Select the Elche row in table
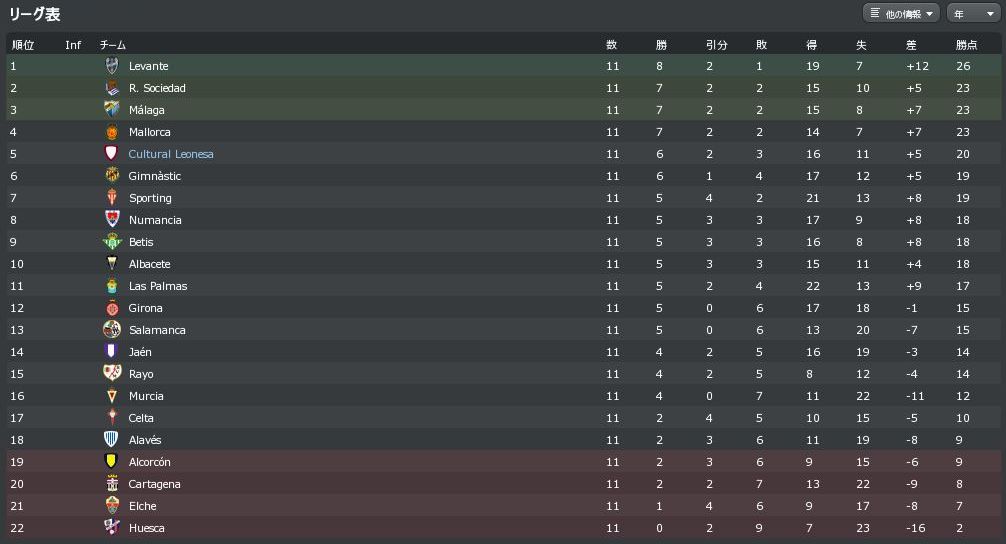1006x544 pixels. (500, 506)
